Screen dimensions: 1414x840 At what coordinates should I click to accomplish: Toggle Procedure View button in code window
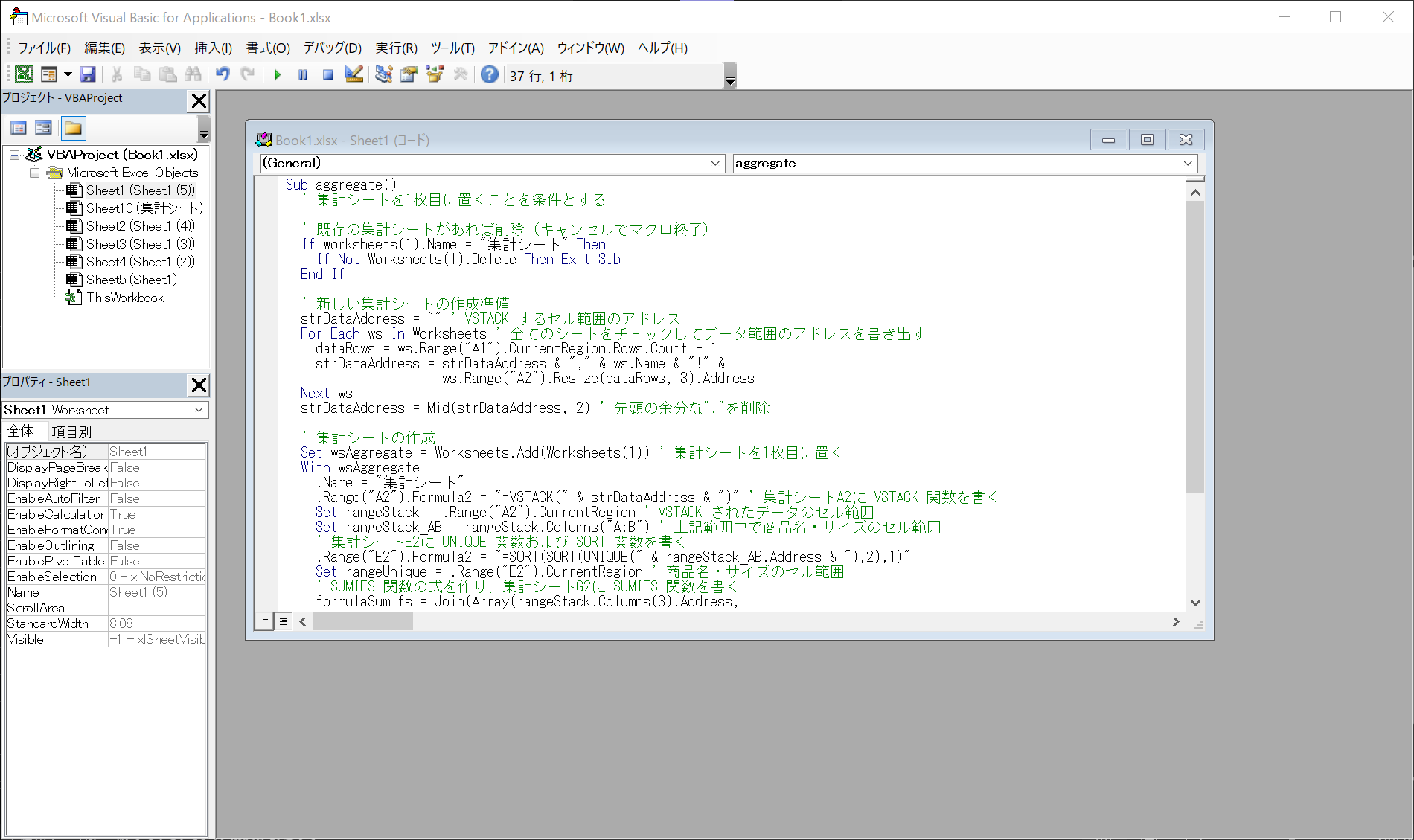pyautogui.click(x=264, y=621)
